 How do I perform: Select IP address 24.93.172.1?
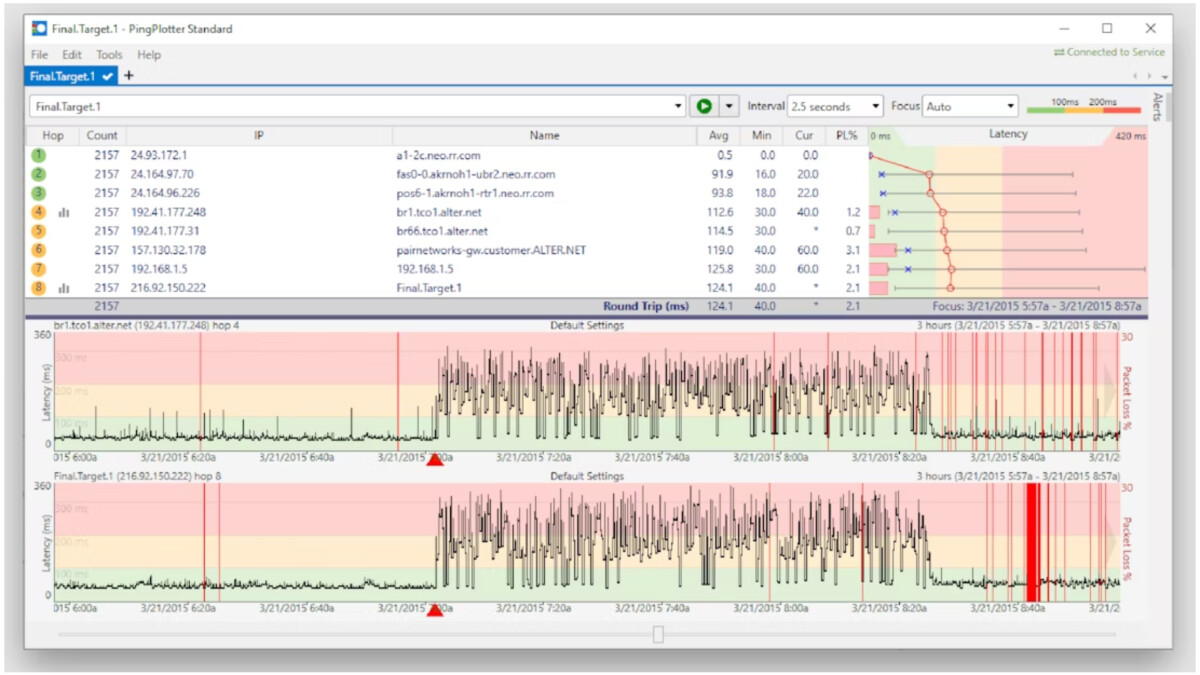158,155
